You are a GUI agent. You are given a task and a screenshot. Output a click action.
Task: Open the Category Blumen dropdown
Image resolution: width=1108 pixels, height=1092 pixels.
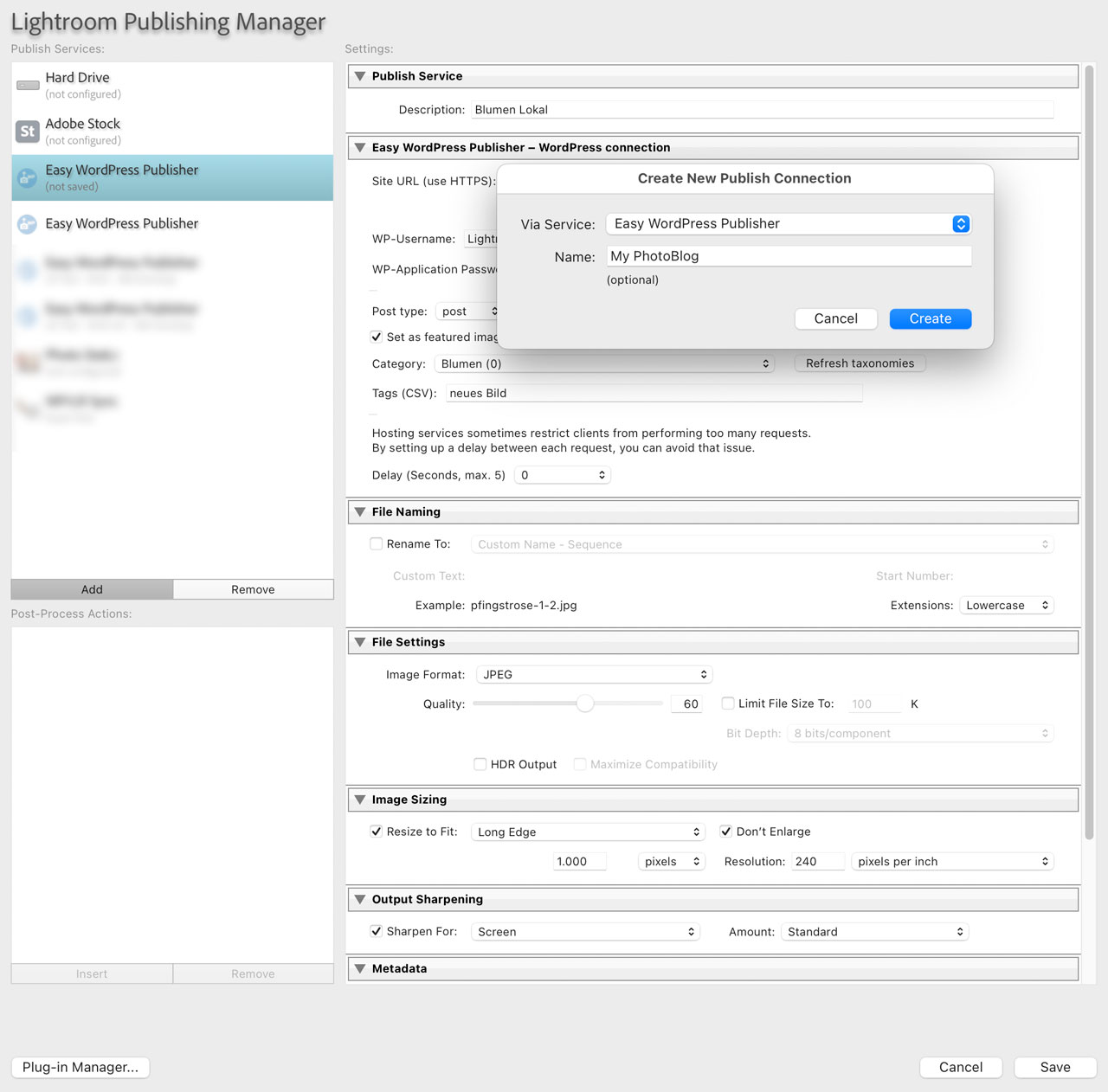click(x=604, y=364)
